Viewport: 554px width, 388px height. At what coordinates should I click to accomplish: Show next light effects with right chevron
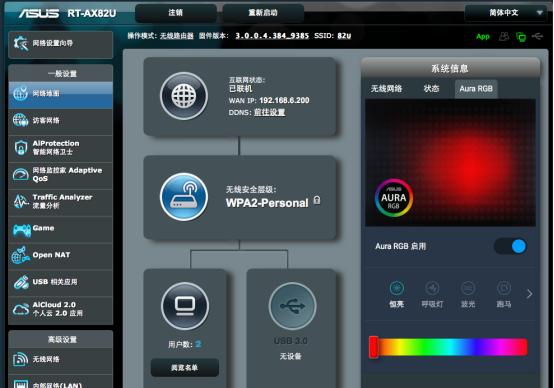click(529, 294)
